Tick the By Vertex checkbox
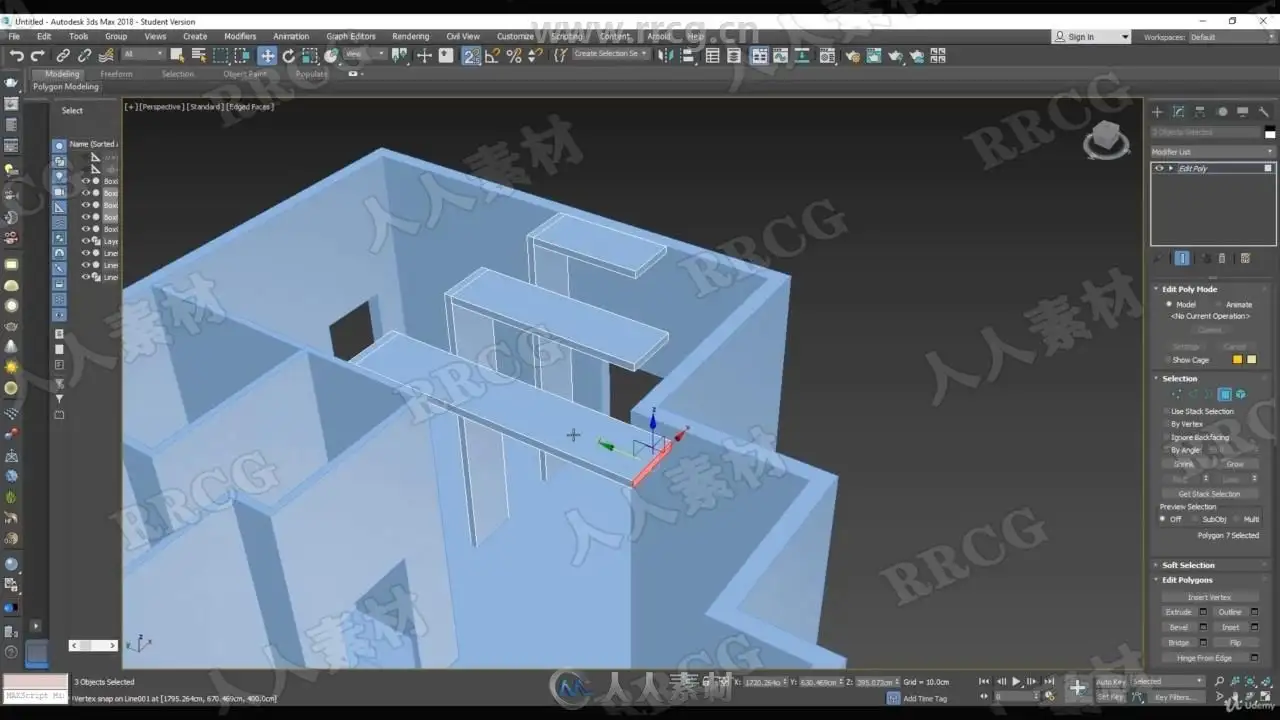The image size is (1280, 720). point(1167,424)
